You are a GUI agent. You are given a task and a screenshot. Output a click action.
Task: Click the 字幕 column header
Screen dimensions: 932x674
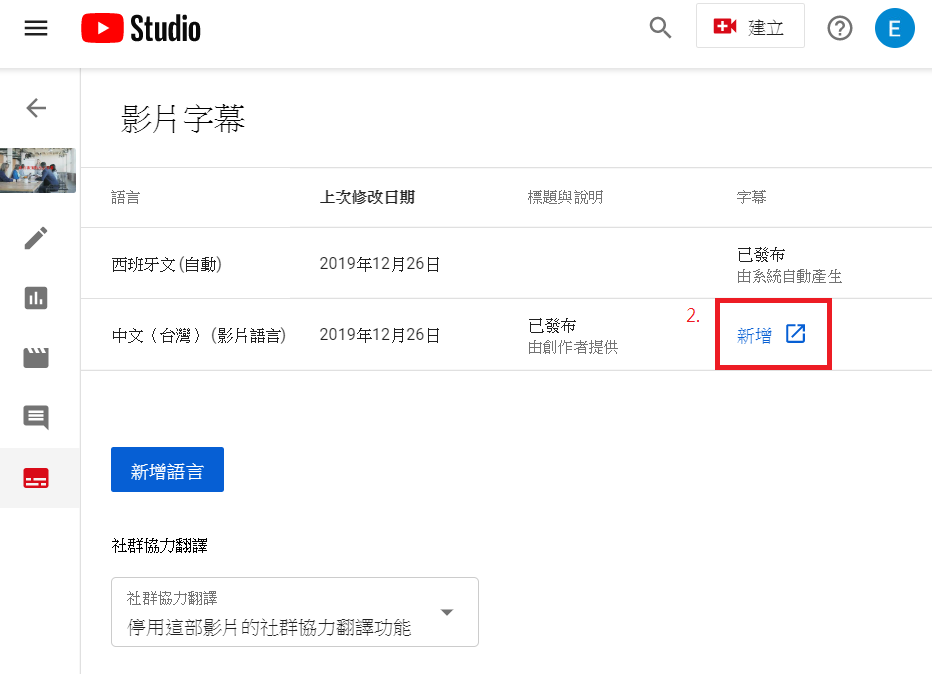751,197
